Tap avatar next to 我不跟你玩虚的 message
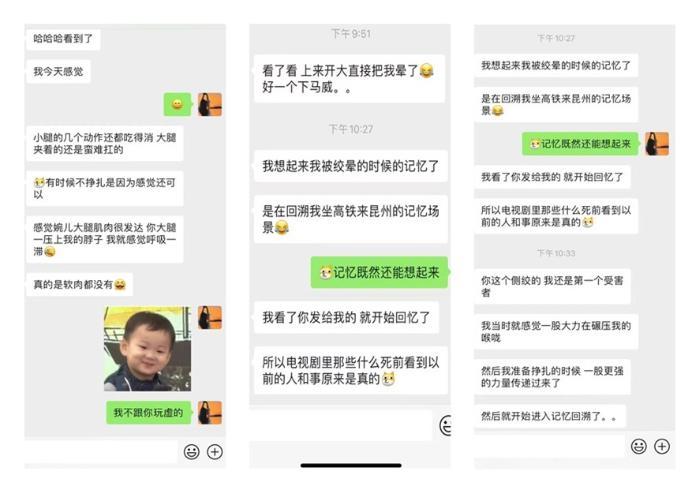The image size is (692, 486). [210, 412]
